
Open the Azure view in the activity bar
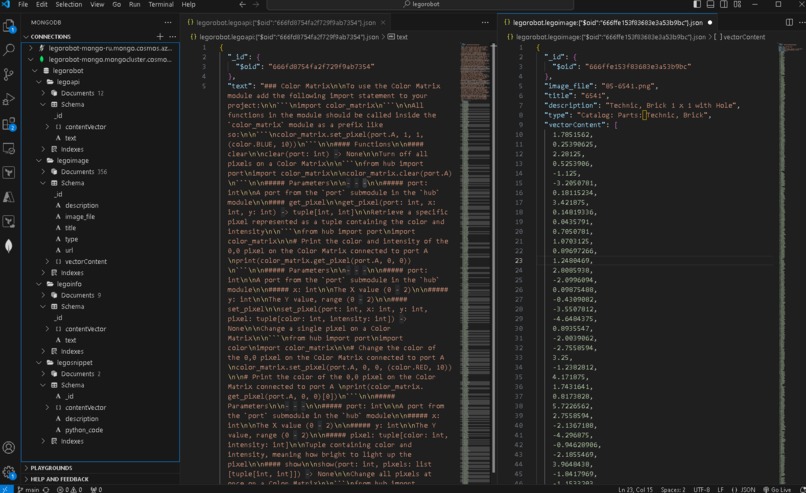[9, 197]
